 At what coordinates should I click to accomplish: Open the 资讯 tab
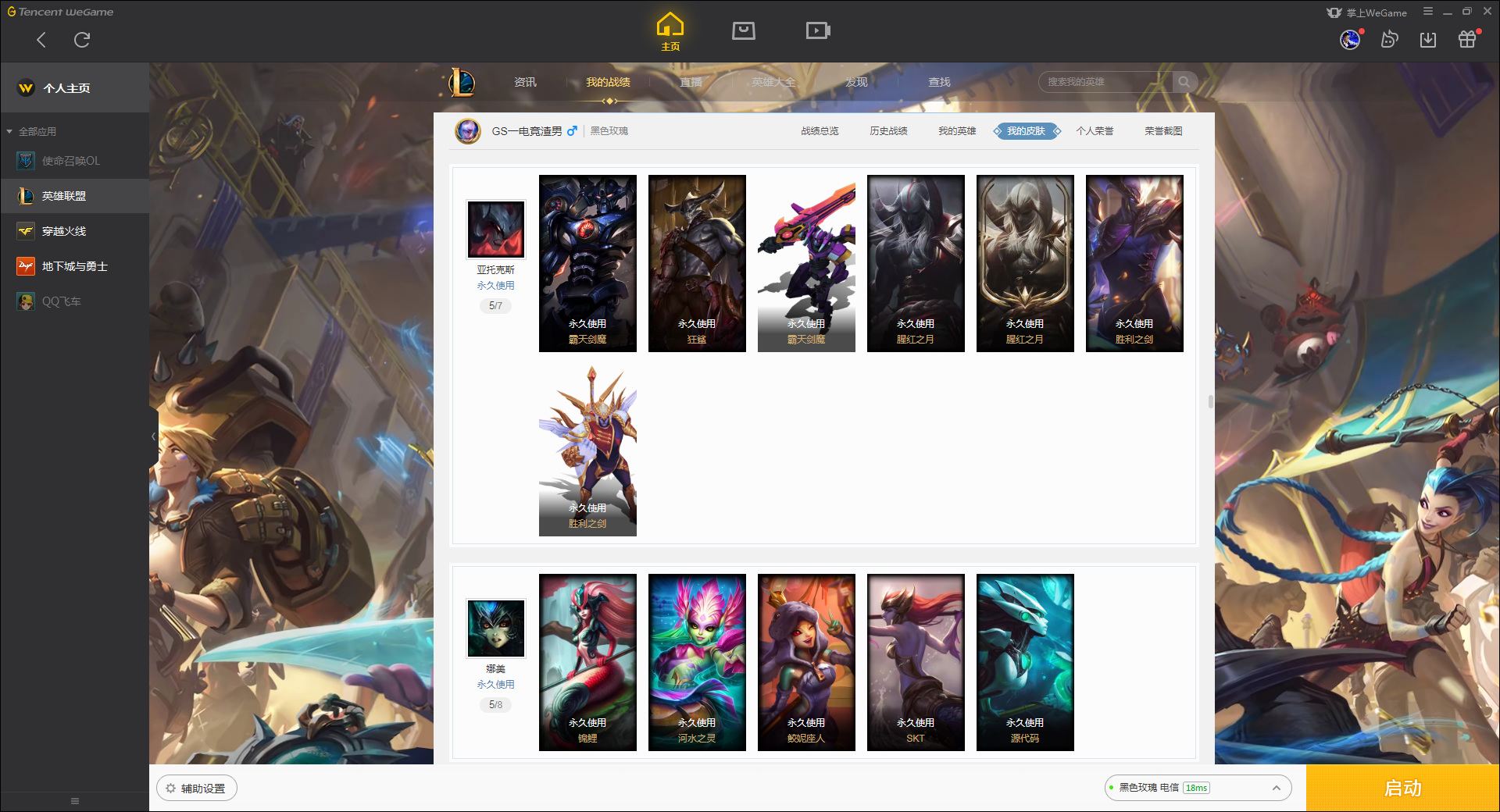525,82
